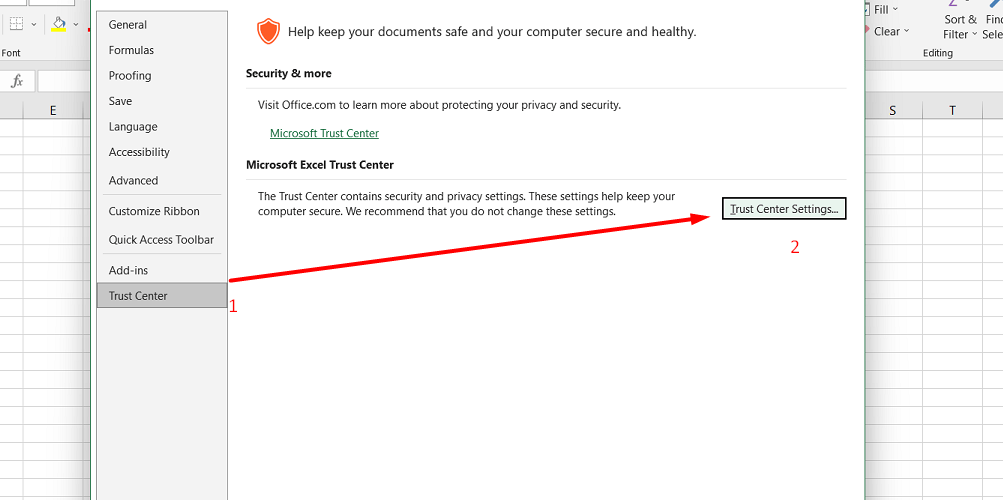Open the General options category
The height and width of the screenshot is (500, 1003).
(162, 25)
